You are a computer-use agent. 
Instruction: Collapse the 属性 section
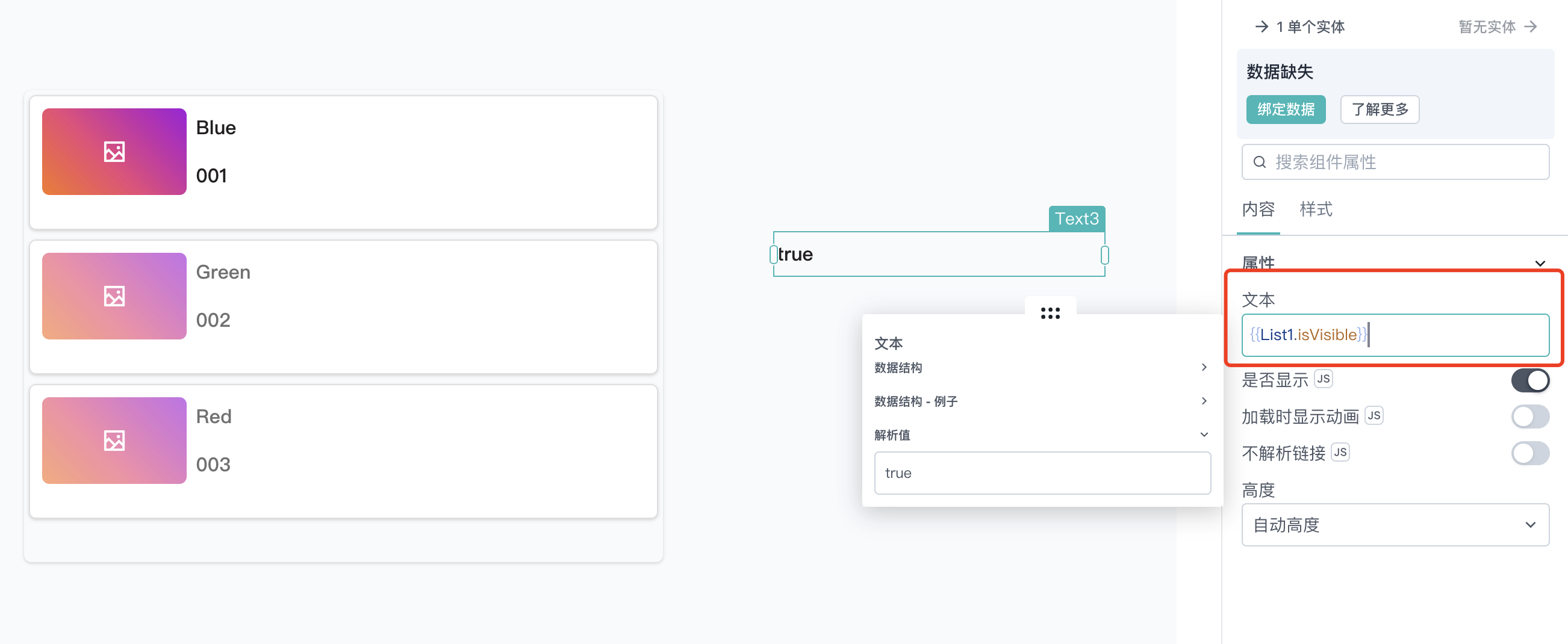(1539, 264)
